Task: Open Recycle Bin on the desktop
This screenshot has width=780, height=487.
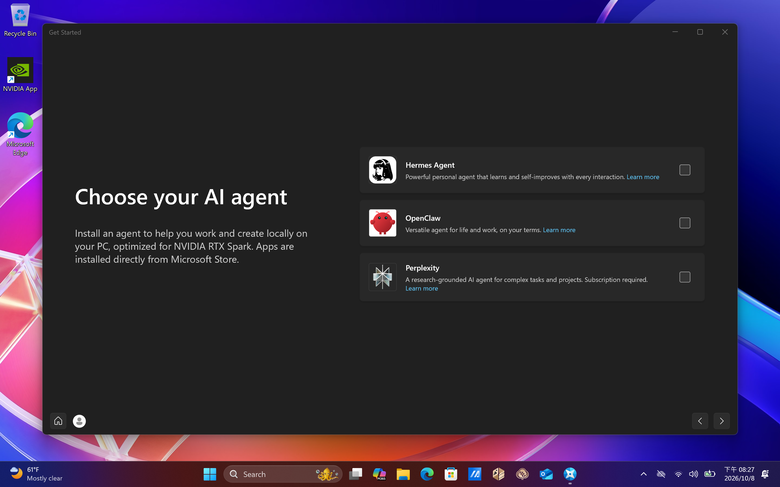Action: 20,20
